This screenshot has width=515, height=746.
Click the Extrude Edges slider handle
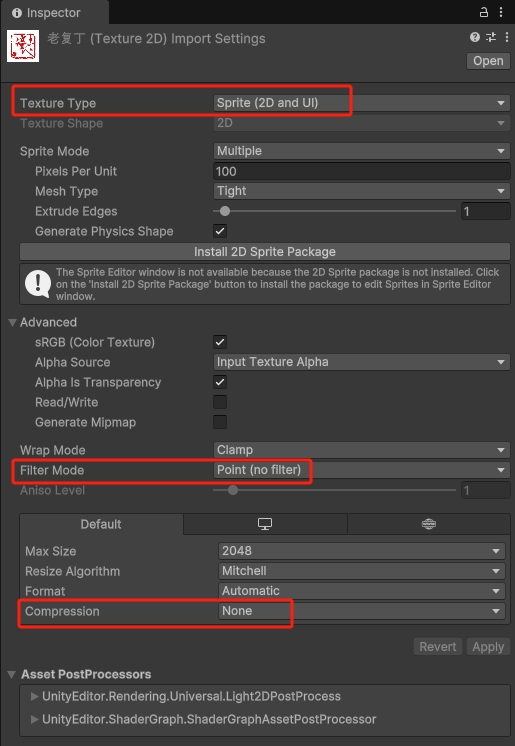tap(225, 211)
